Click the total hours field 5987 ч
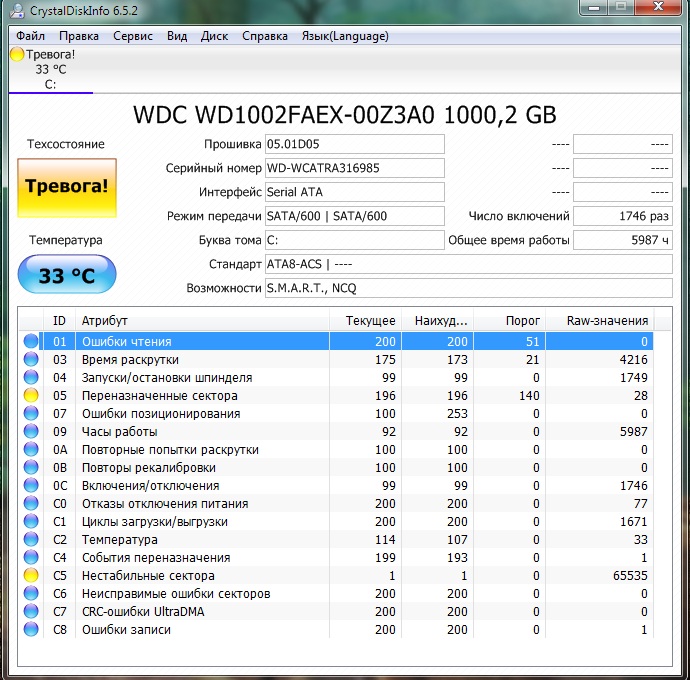The width and height of the screenshot is (690, 680). click(x=623, y=240)
